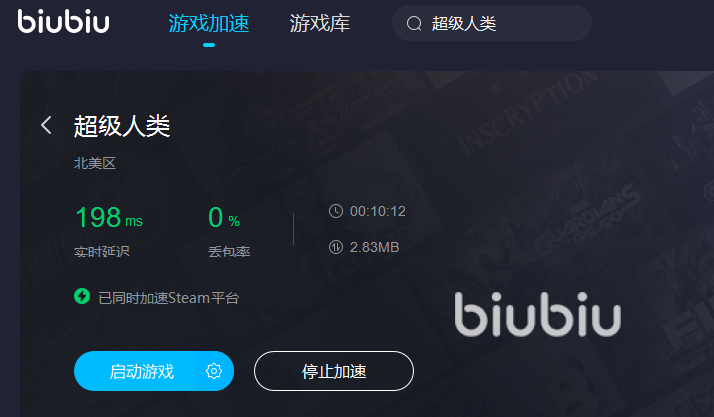Open launch settings gear icon
Viewport: 714px width, 417px height.
pyautogui.click(x=214, y=371)
